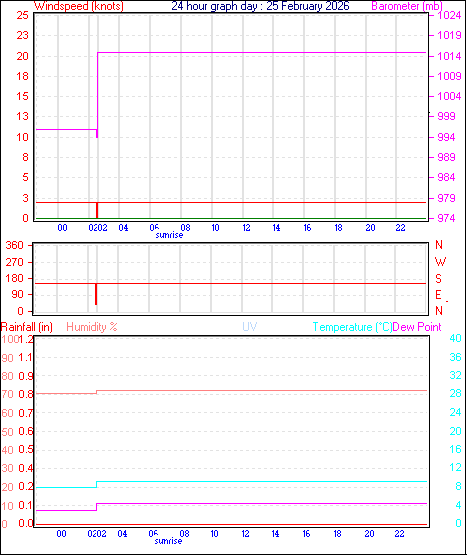Select the 994 barometer scale value
Image resolution: width=467 pixels, height=559 pixels.
[446, 137]
